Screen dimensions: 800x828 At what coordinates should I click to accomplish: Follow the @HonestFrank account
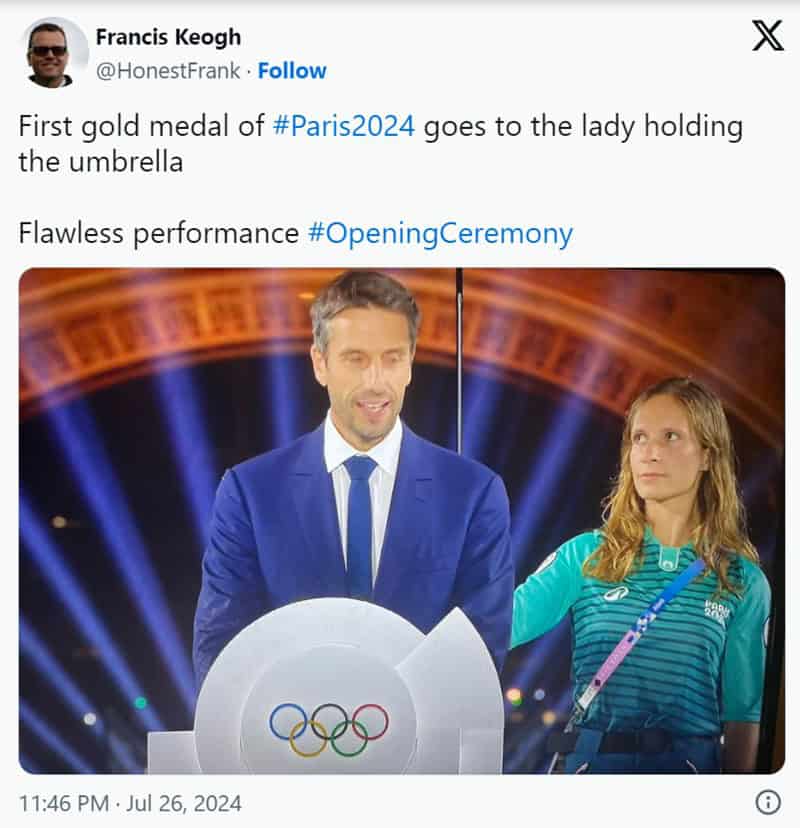291,71
